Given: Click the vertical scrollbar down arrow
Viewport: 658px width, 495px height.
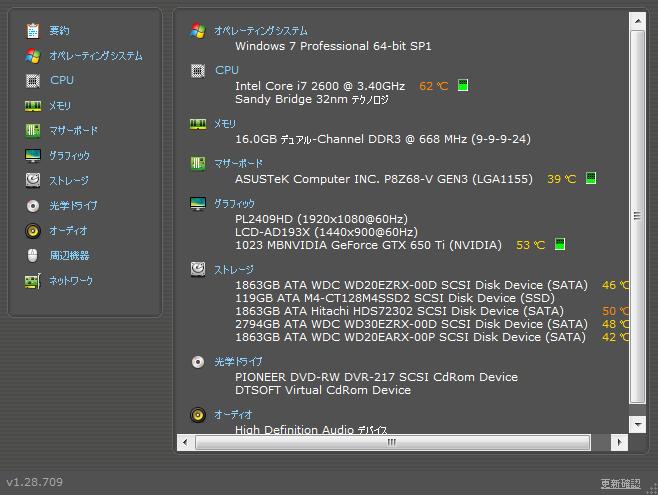Looking at the screenshot, I should click(637, 425).
